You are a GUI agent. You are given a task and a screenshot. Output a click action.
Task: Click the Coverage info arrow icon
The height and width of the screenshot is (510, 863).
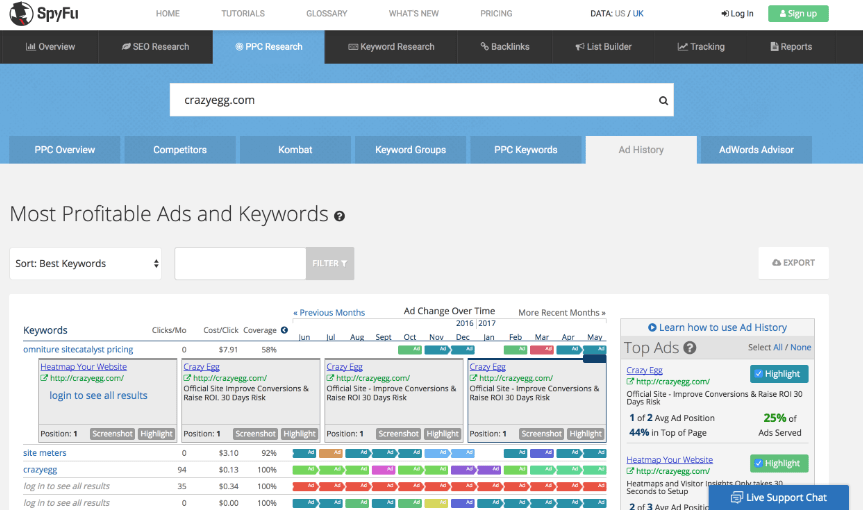[x=284, y=330]
